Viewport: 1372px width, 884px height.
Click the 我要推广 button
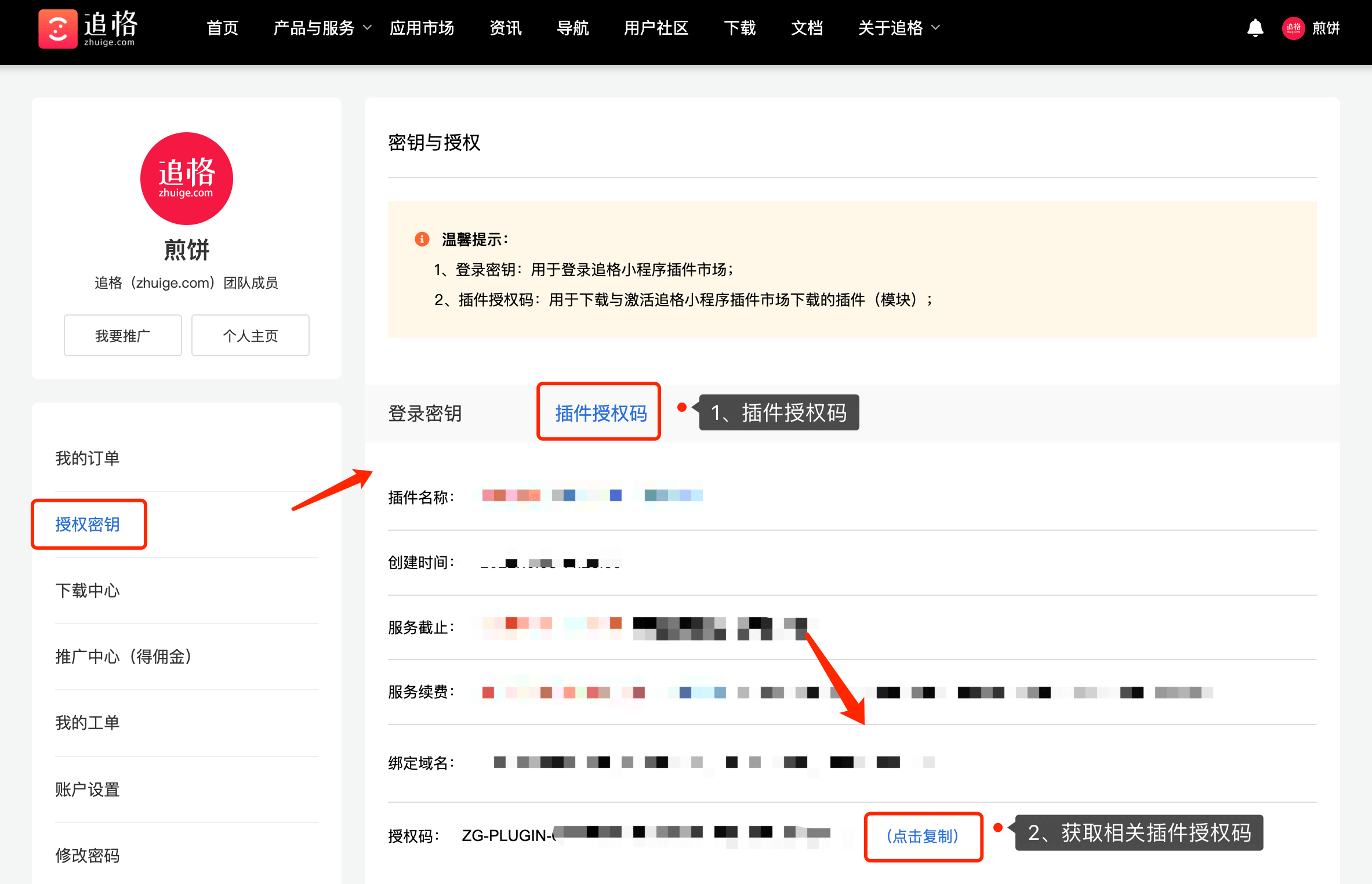123,335
